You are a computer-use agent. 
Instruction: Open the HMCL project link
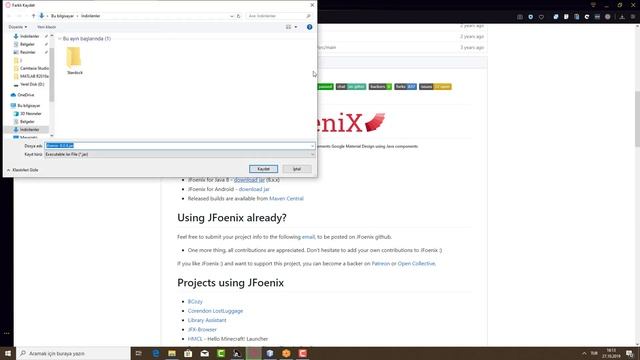(x=195, y=339)
